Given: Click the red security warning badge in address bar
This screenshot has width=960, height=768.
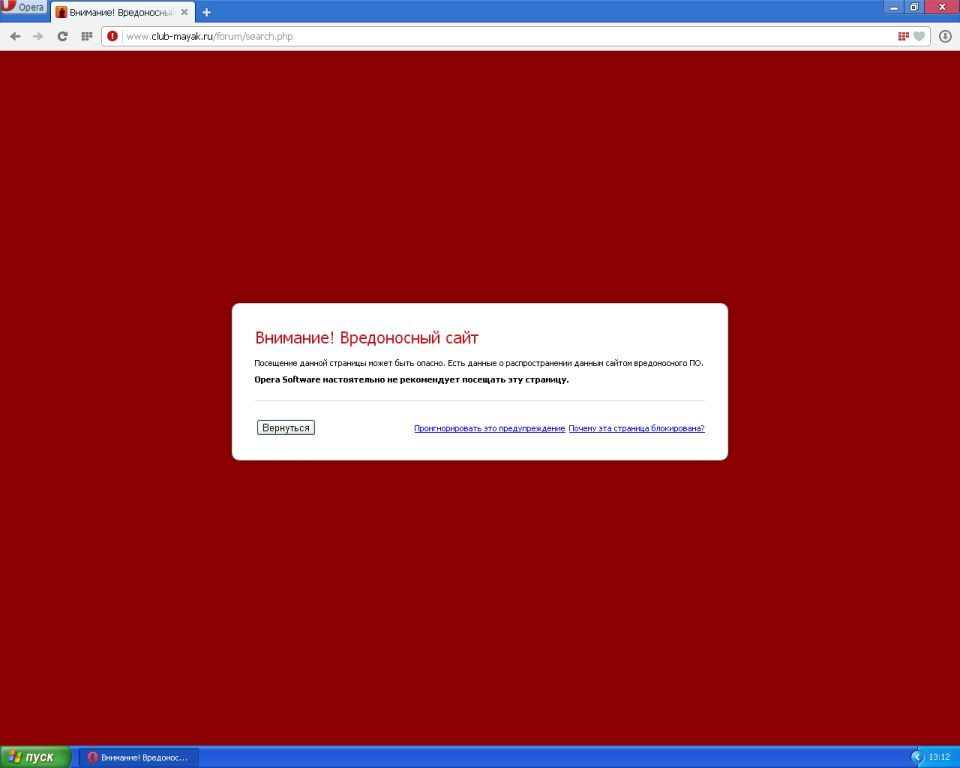Looking at the screenshot, I should pyautogui.click(x=112, y=36).
